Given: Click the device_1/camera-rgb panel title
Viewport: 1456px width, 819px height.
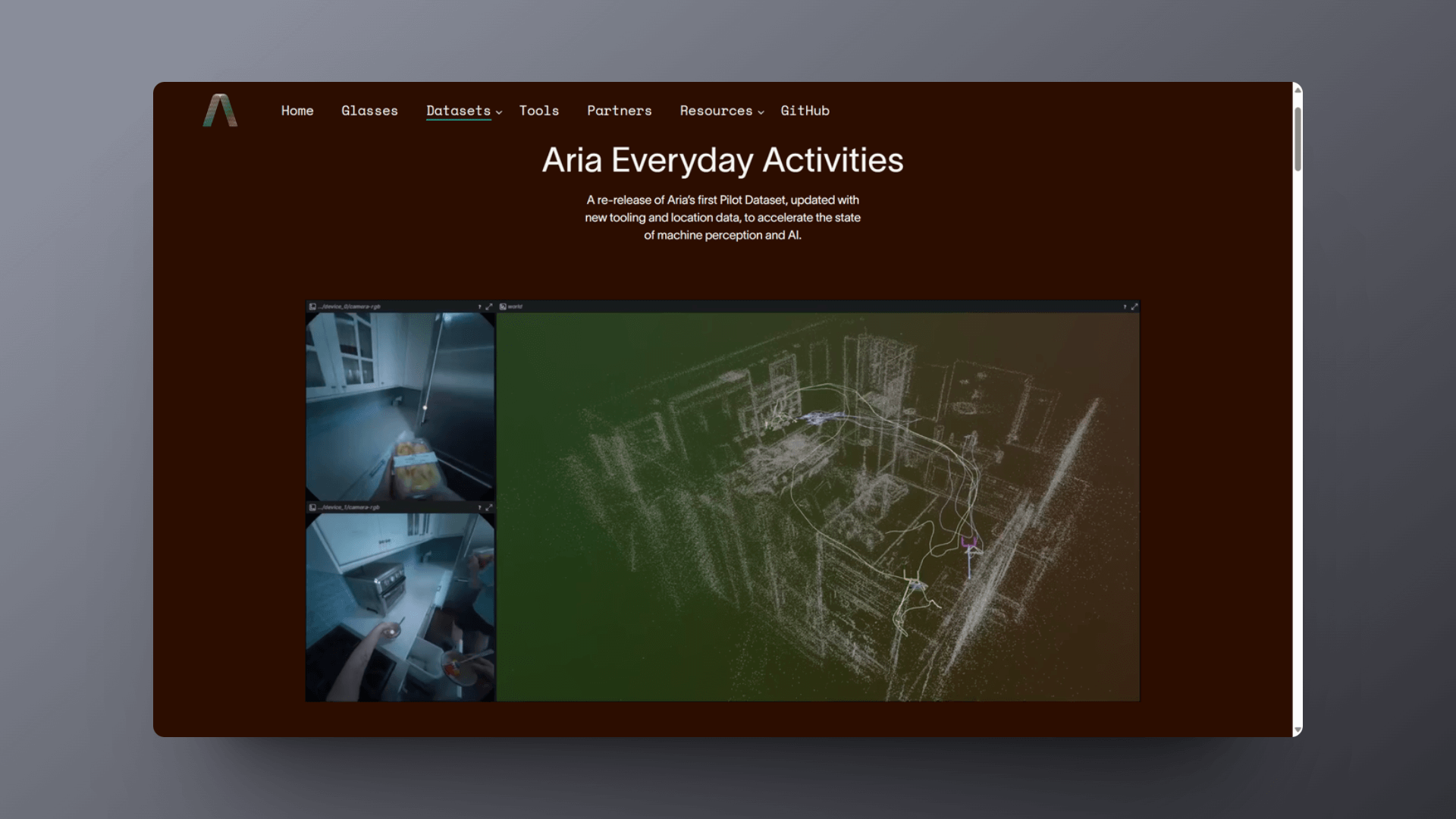Looking at the screenshot, I should click(x=350, y=507).
